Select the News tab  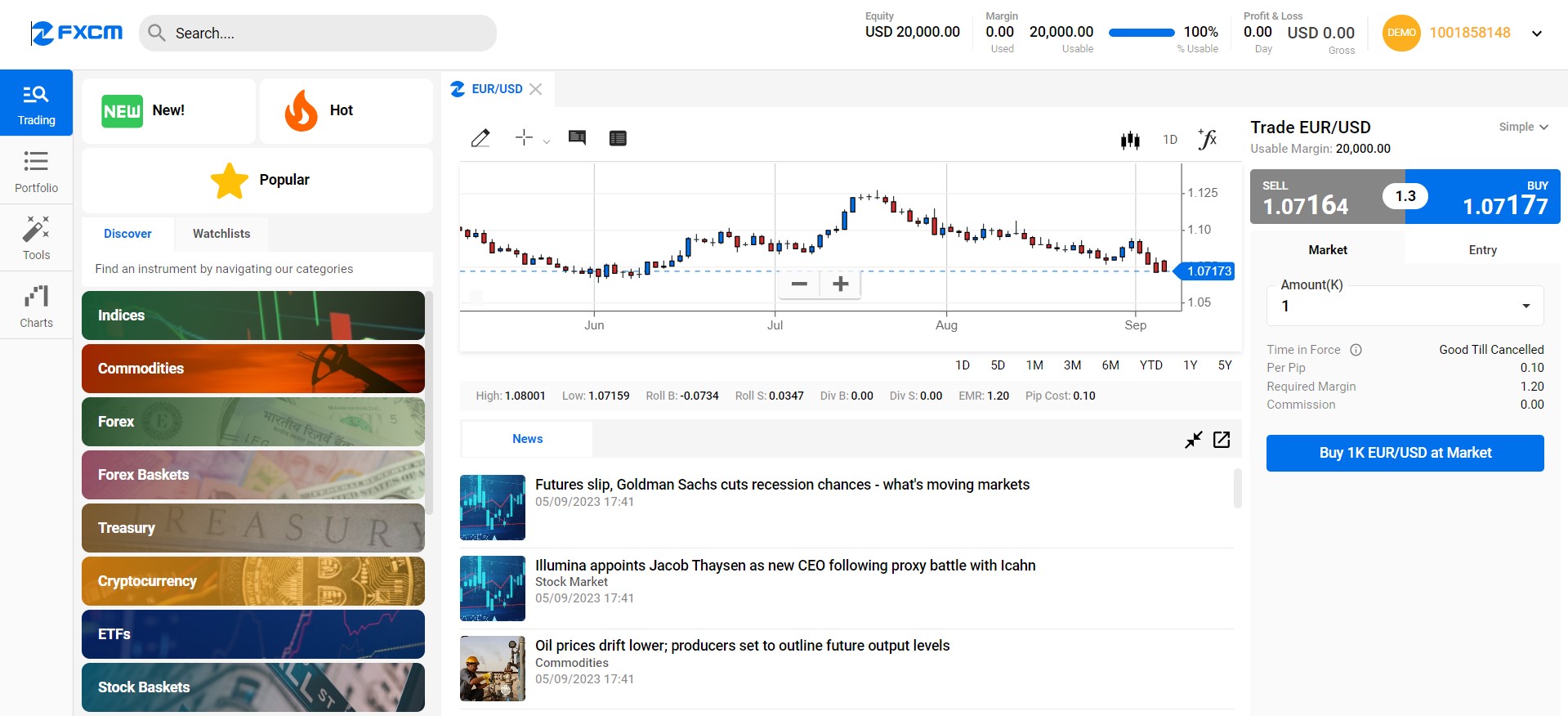coord(527,439)
